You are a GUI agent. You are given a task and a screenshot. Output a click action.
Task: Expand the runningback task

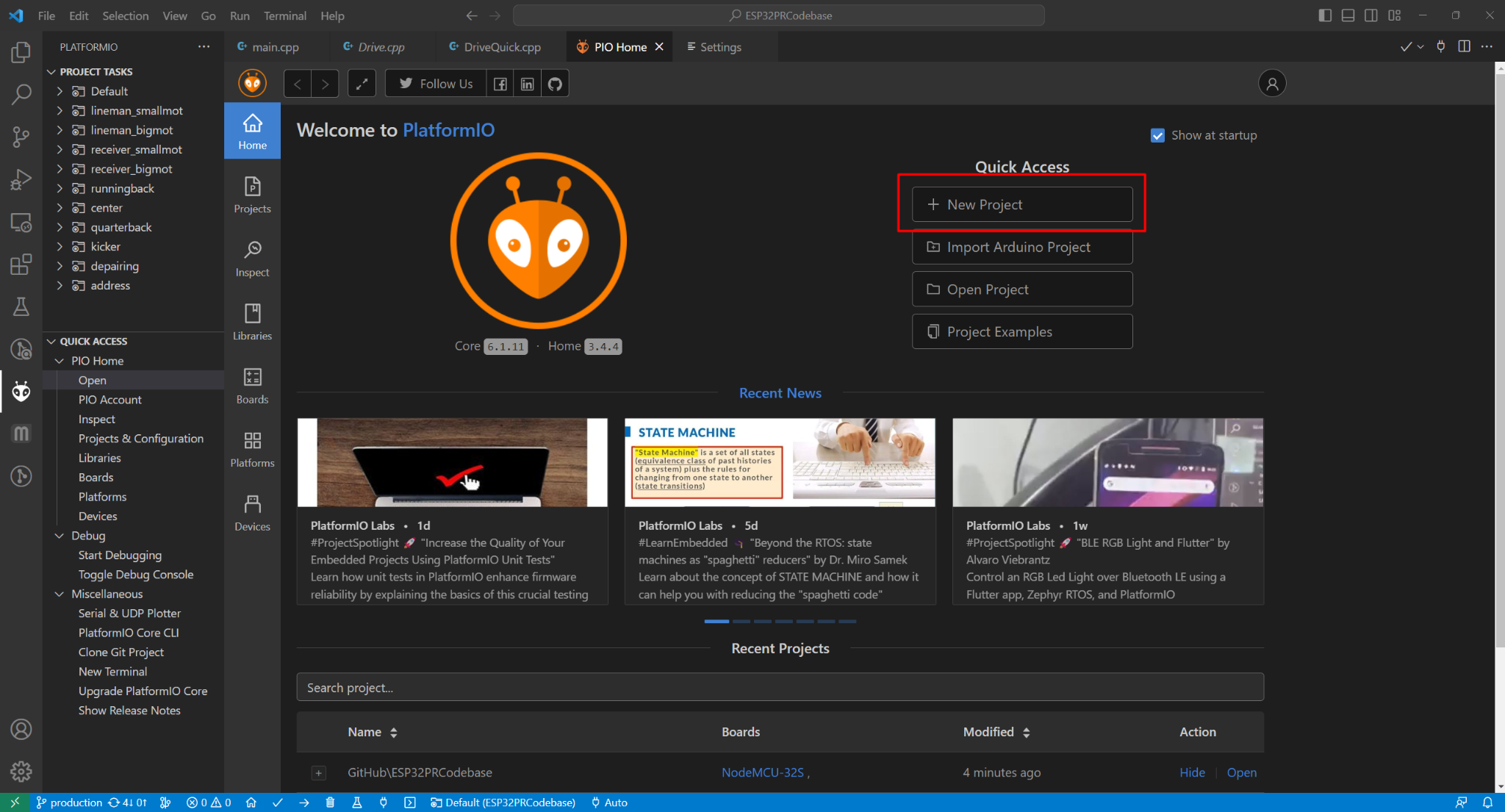60,188
